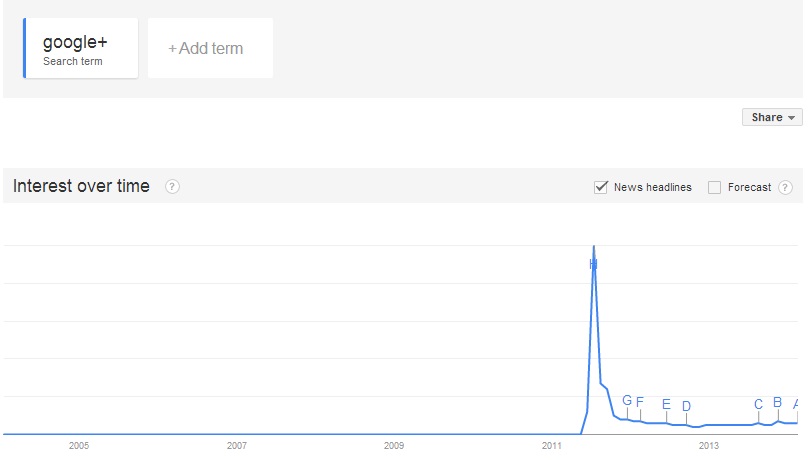Select news headline marker C
This screenshot has width=812, height=460.
pyautogui.click(x=758, y=404)
